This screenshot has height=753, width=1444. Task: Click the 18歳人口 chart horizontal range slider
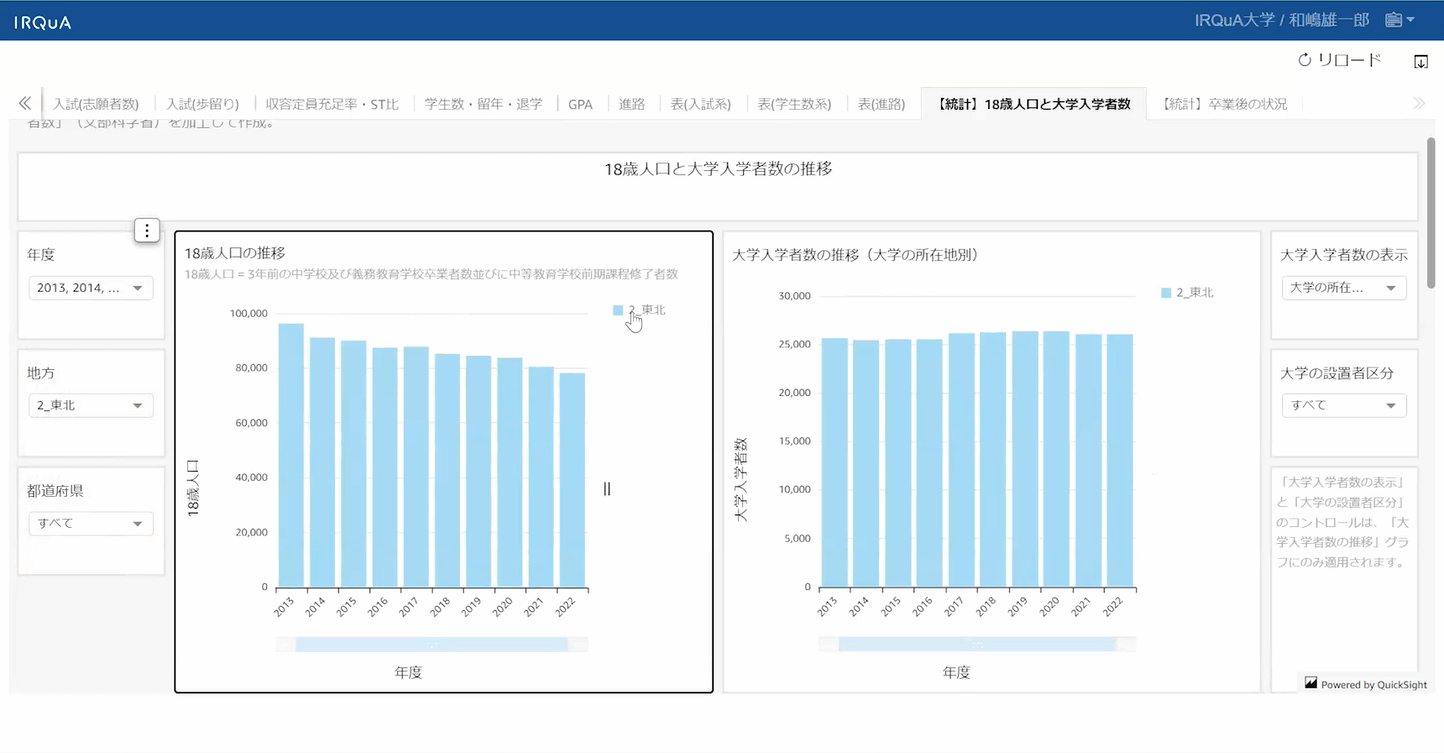(x=431, y=644)
